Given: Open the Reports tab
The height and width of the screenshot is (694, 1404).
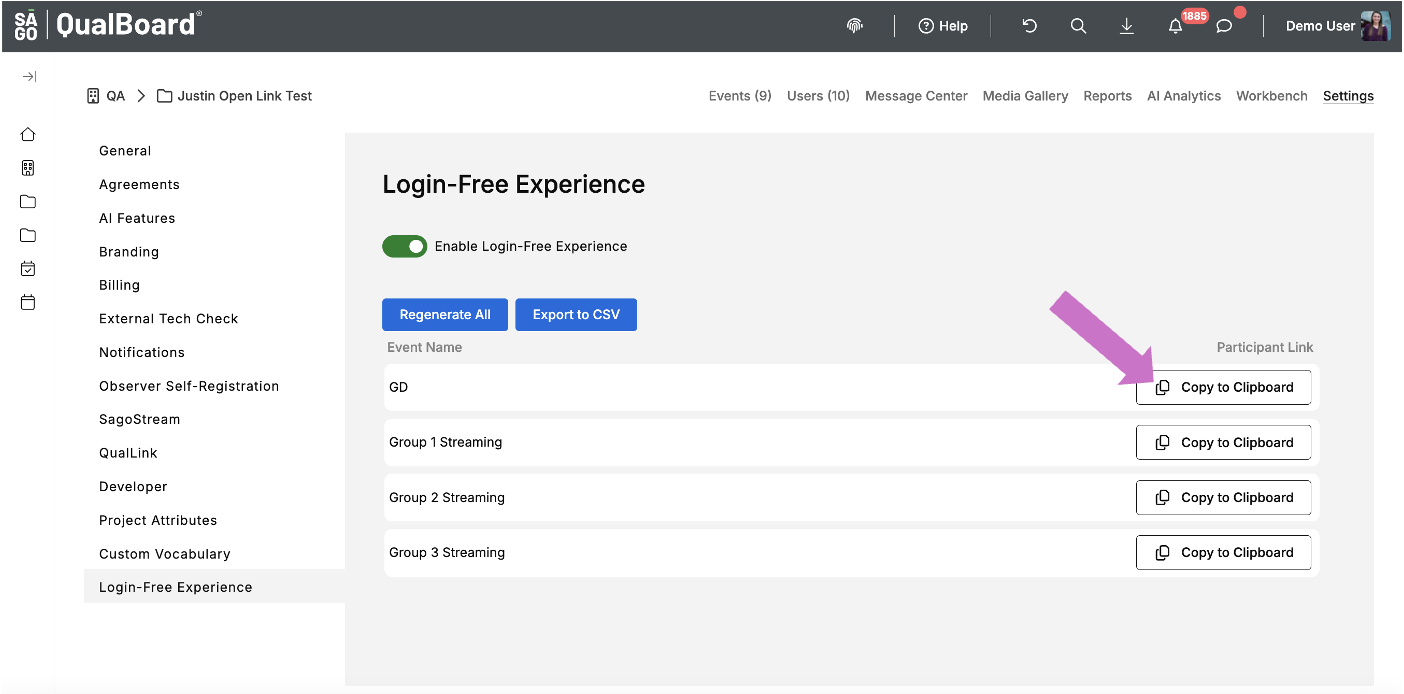Looking at the screenshot, I should point(1107,96).
